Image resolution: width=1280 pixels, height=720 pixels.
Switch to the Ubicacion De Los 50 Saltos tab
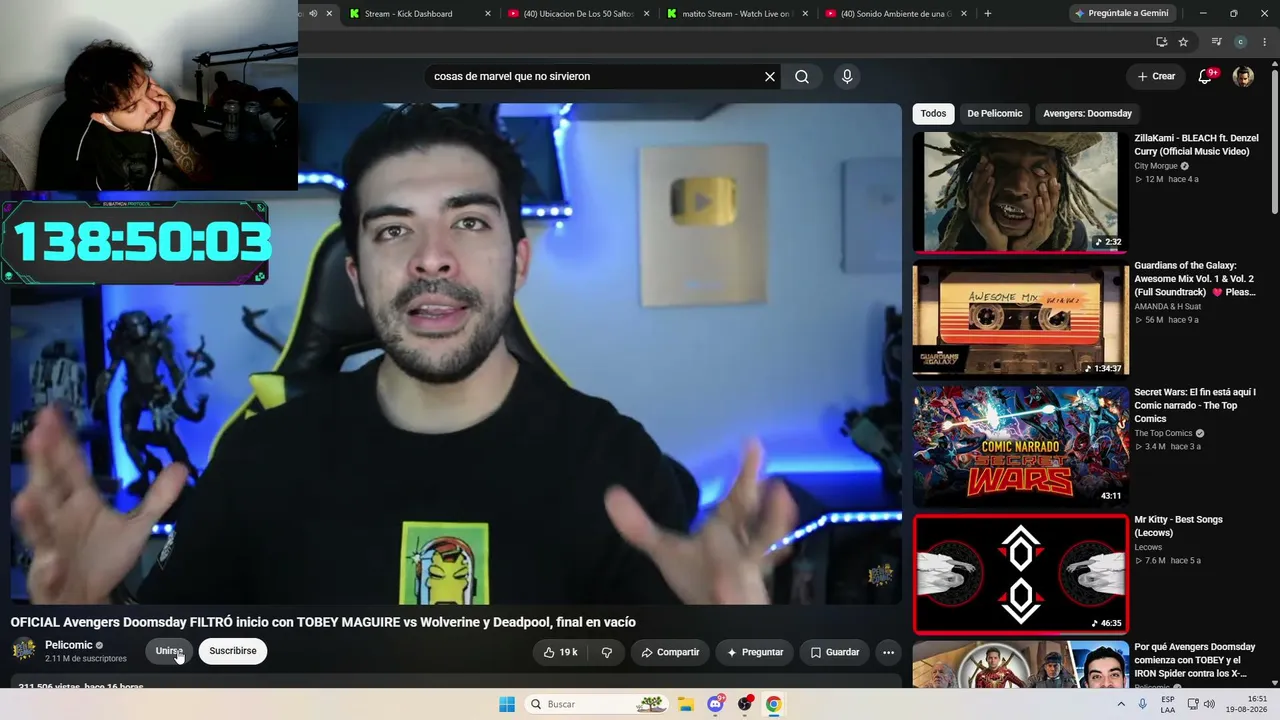(578, 14)
